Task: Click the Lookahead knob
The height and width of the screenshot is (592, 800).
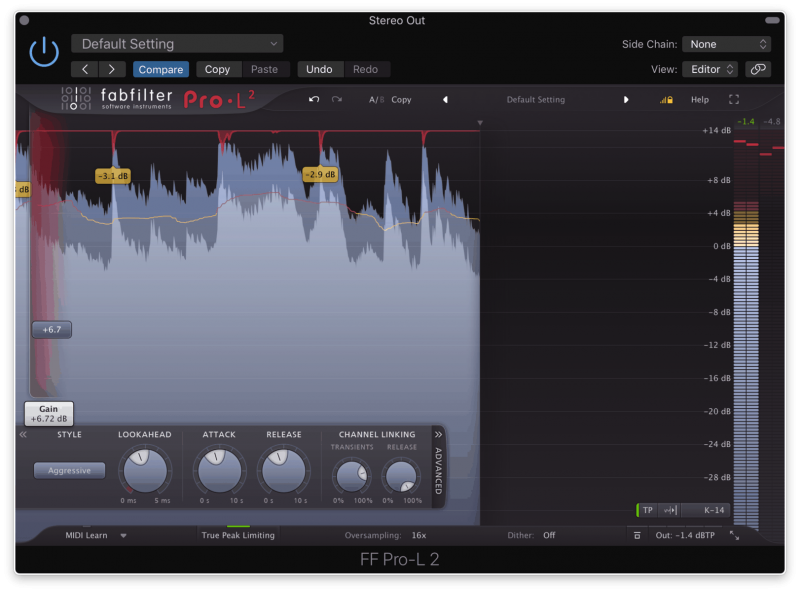Action: coord(145,471)
